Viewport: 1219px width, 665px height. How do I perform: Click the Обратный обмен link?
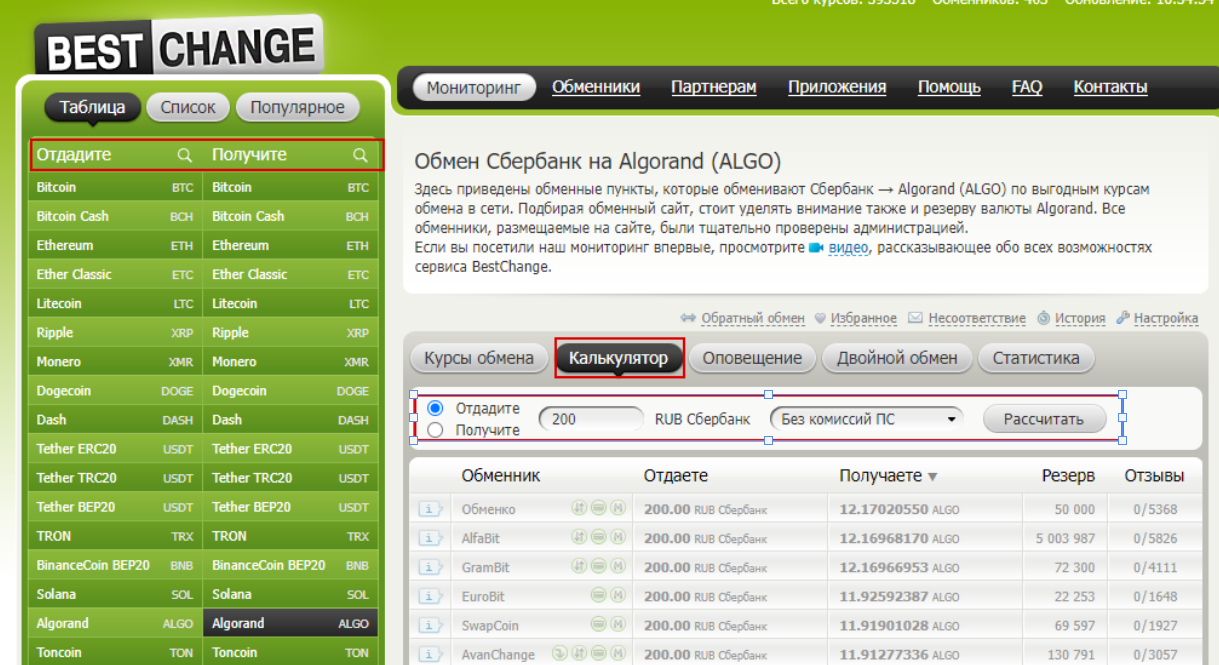(752, 318)
